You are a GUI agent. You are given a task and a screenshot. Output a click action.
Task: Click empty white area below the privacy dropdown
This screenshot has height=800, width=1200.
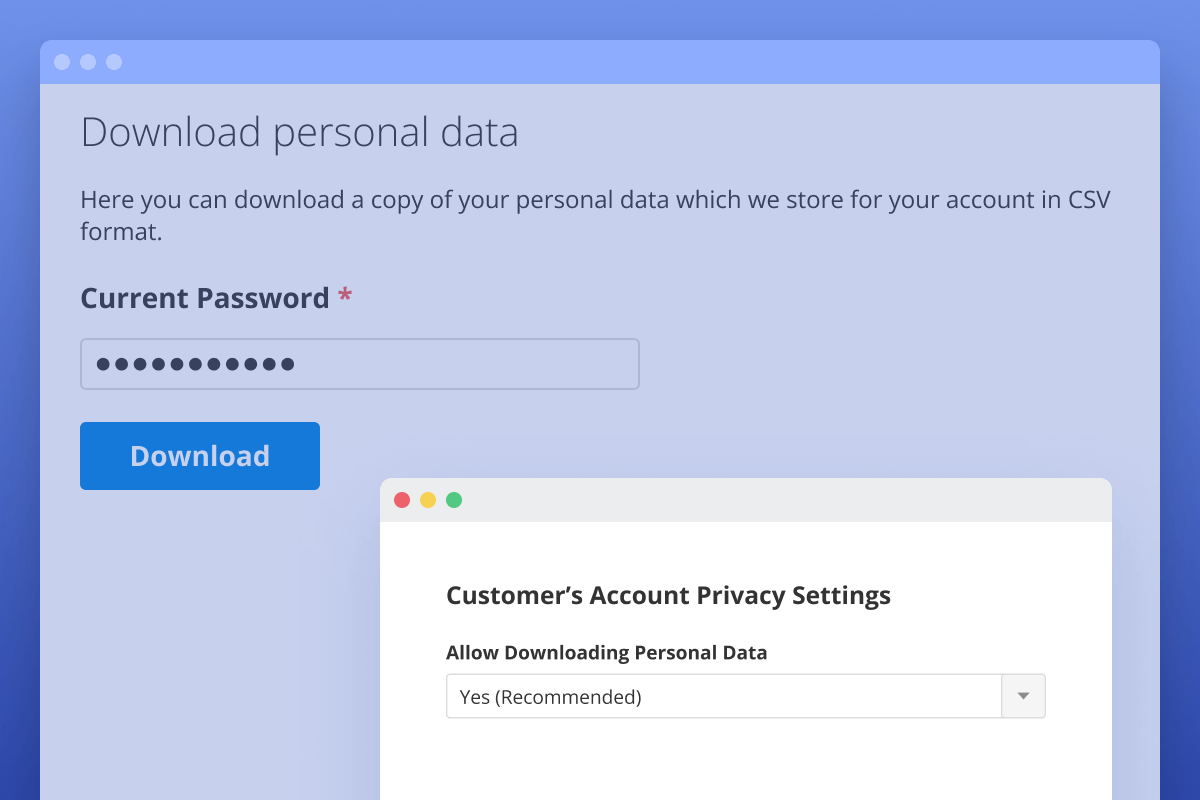(x=745, y=760)
